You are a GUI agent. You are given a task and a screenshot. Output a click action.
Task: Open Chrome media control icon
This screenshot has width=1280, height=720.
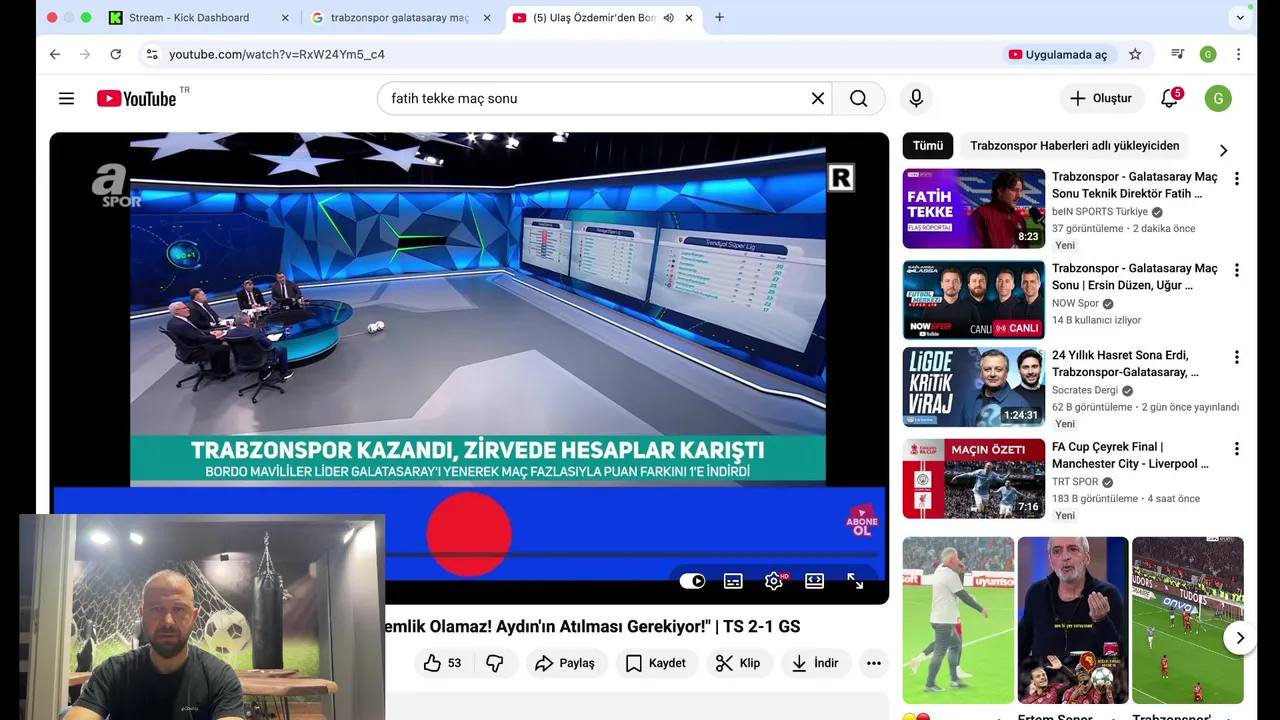point(1178,54)
